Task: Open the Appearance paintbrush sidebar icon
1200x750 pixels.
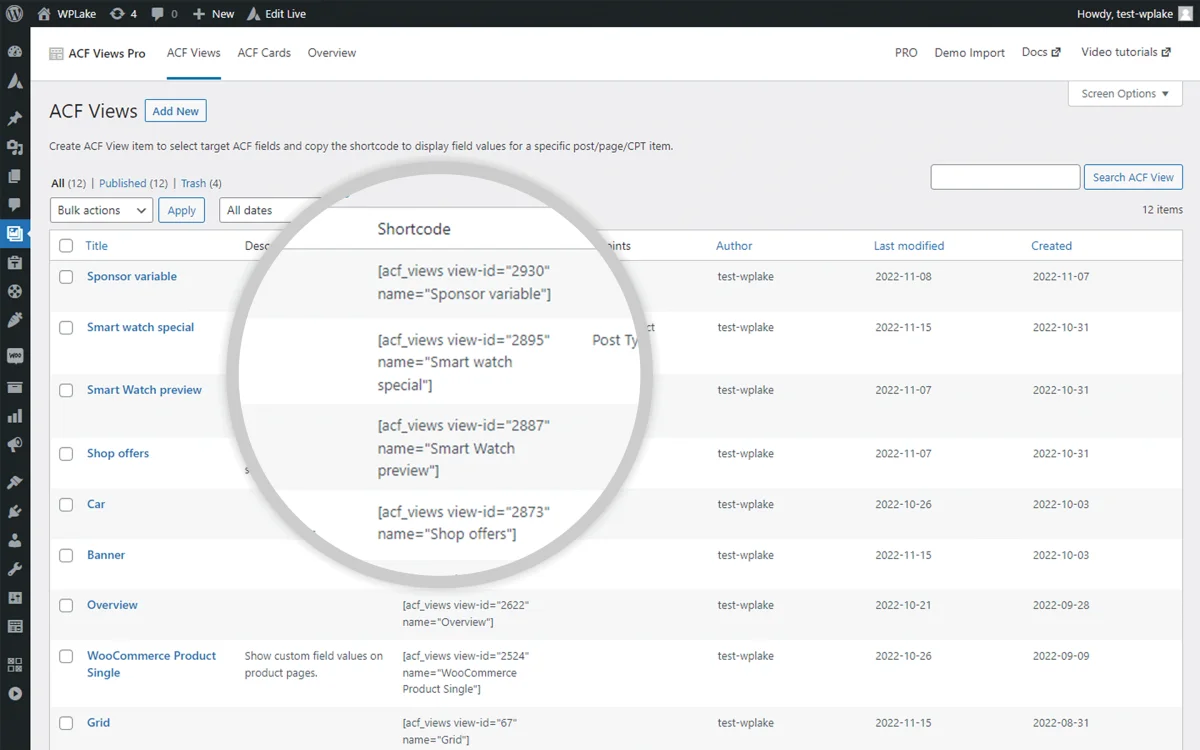Action: click(15, 482)
